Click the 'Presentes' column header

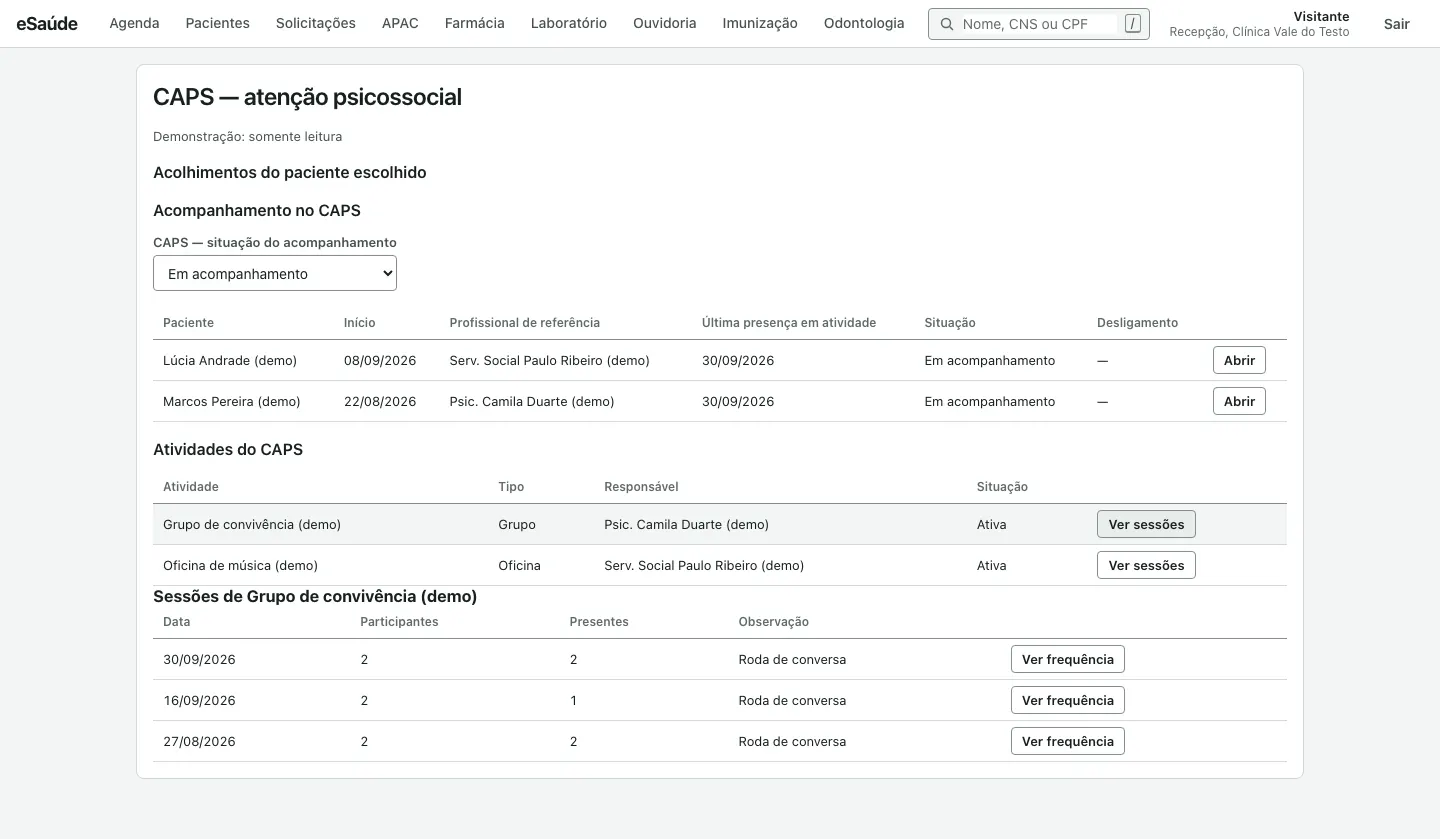pyautogui.click(x=599, y=621)
